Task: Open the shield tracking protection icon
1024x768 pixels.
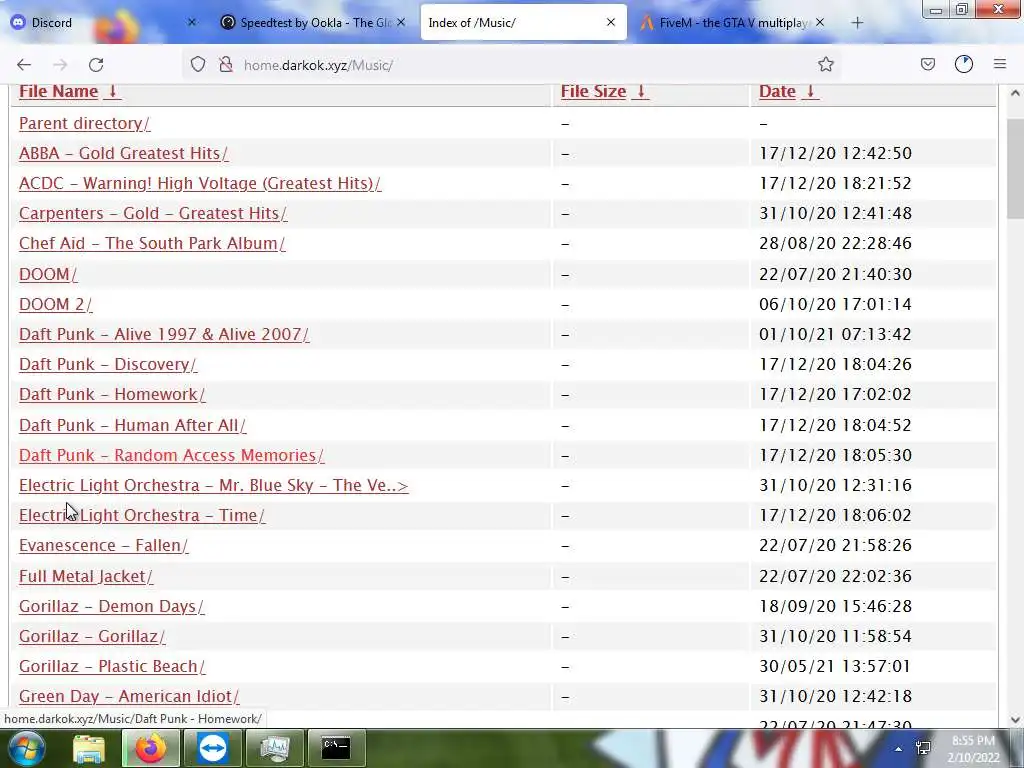Action: [198, 64]
